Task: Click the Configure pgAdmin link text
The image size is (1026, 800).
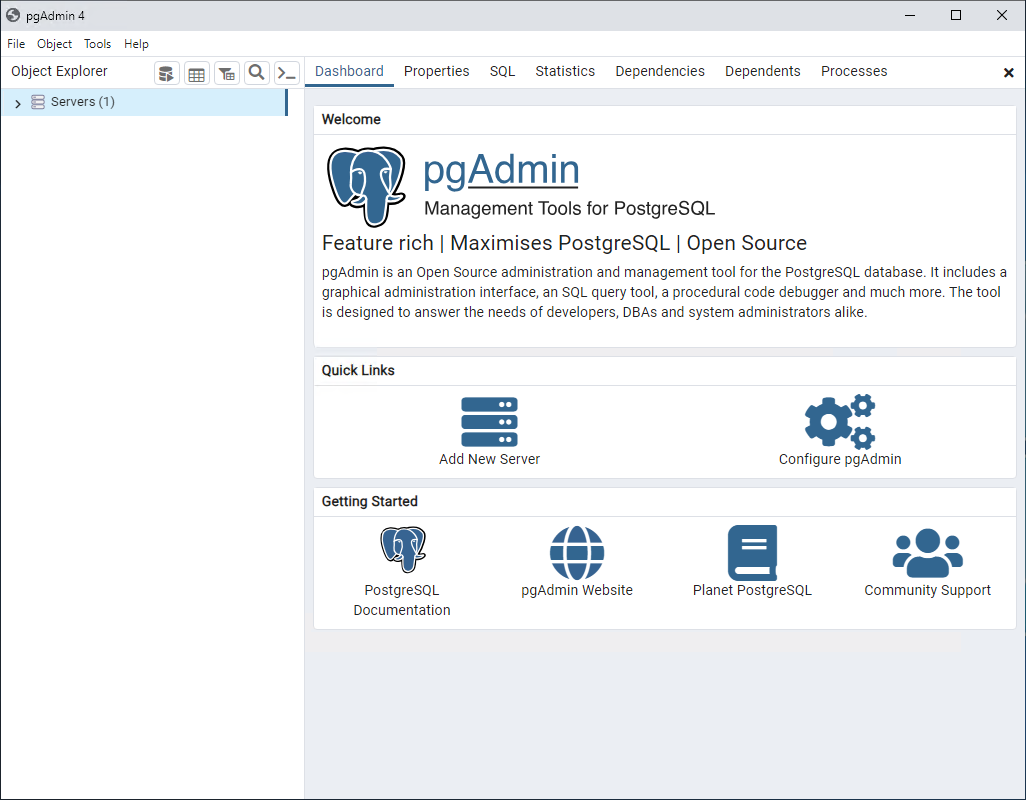Action: [x=840, y=459]
